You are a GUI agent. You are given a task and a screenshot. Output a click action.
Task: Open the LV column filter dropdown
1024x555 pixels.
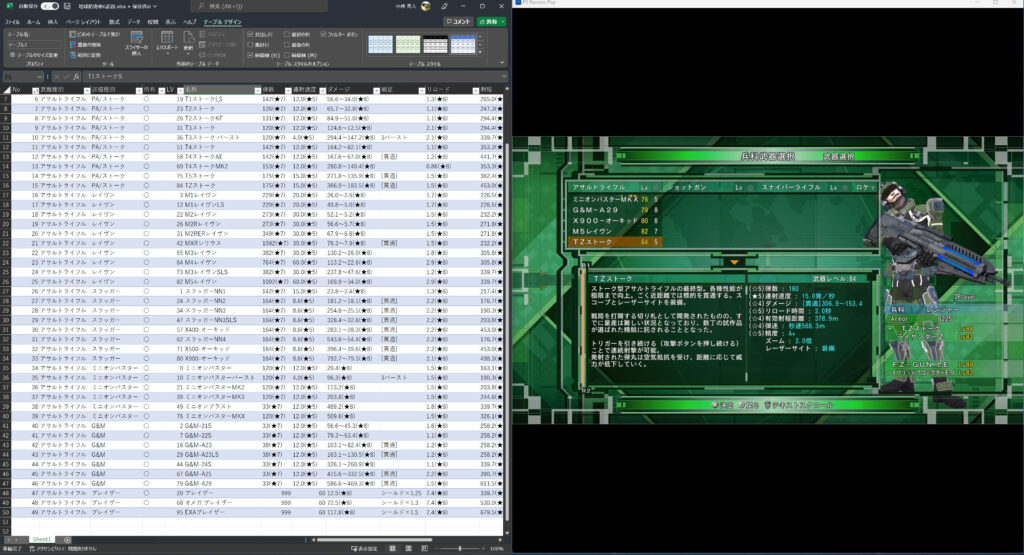pyautogui.click(x=180, y=90)
